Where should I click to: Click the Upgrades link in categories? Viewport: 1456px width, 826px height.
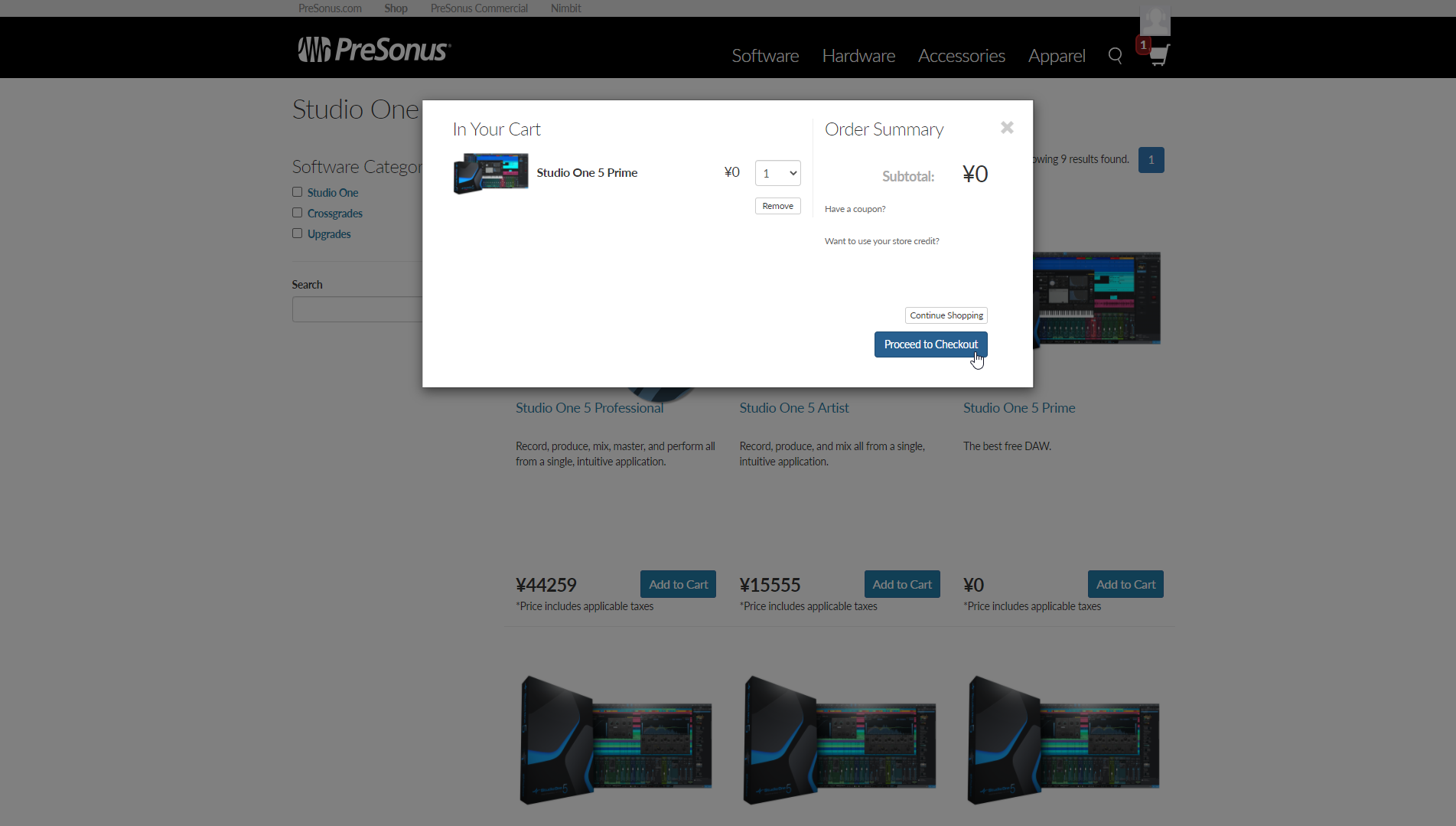coord(329,234)
